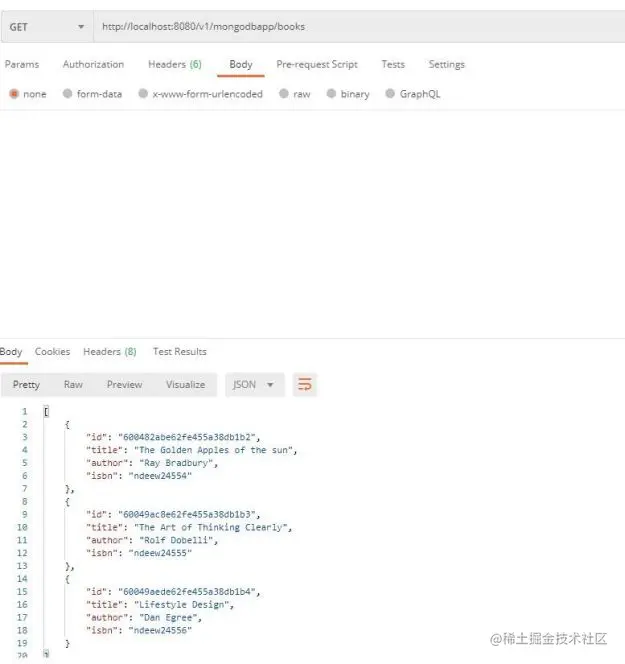Click isbn value "ndeew24555"
This screenshot has width=625, height=664.
tap(160, 553)
